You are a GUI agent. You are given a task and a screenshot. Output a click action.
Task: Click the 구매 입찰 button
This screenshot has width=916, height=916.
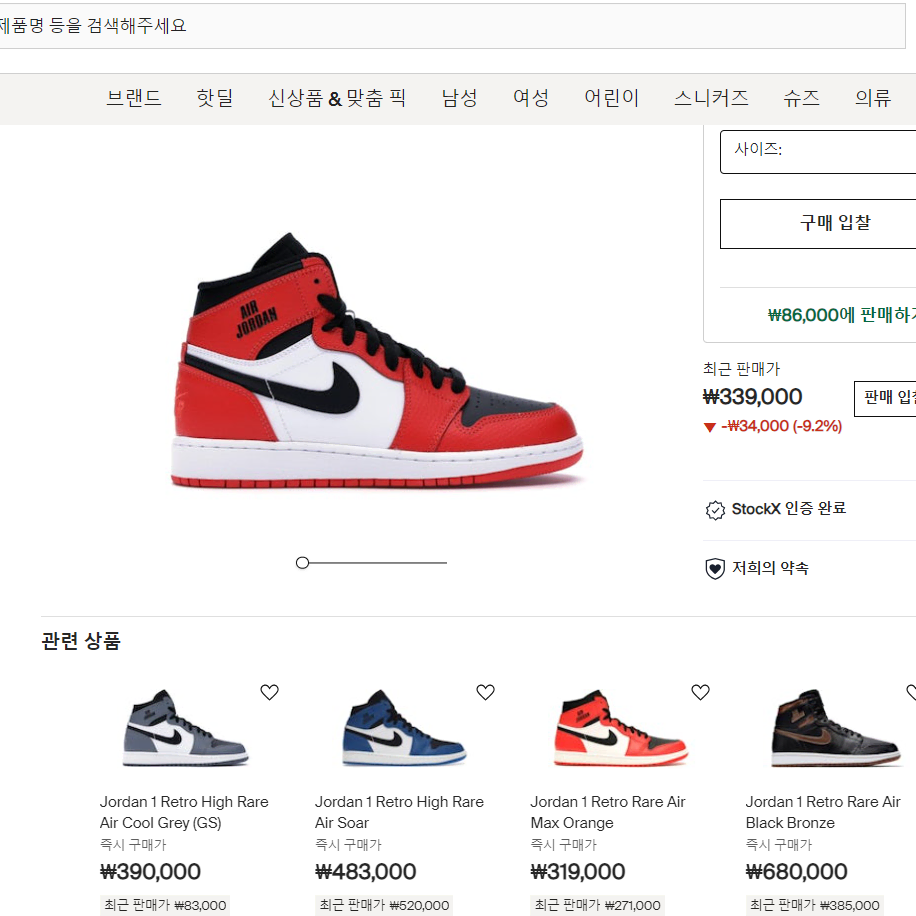[x=818, y=224]
